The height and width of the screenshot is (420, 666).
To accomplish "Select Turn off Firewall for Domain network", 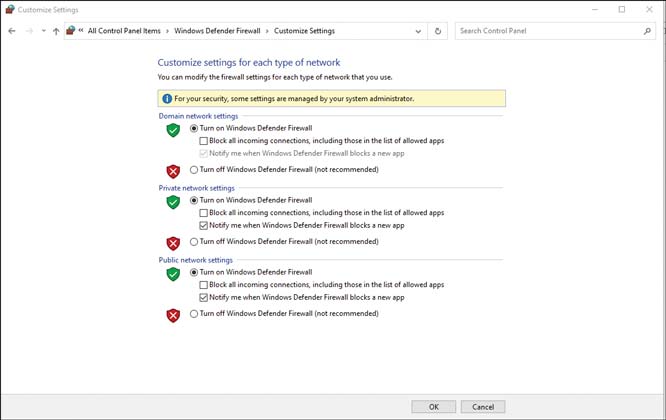I will [194, 170].
